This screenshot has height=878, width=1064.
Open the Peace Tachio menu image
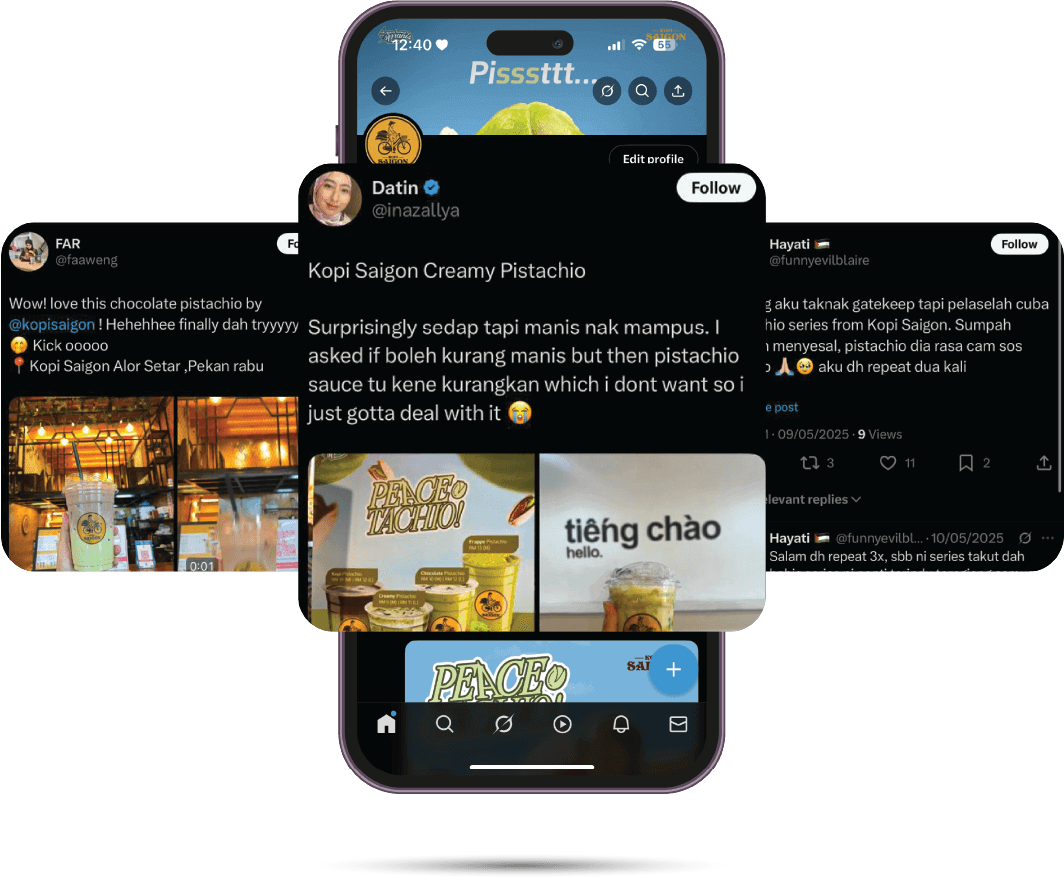coord(421,543)
